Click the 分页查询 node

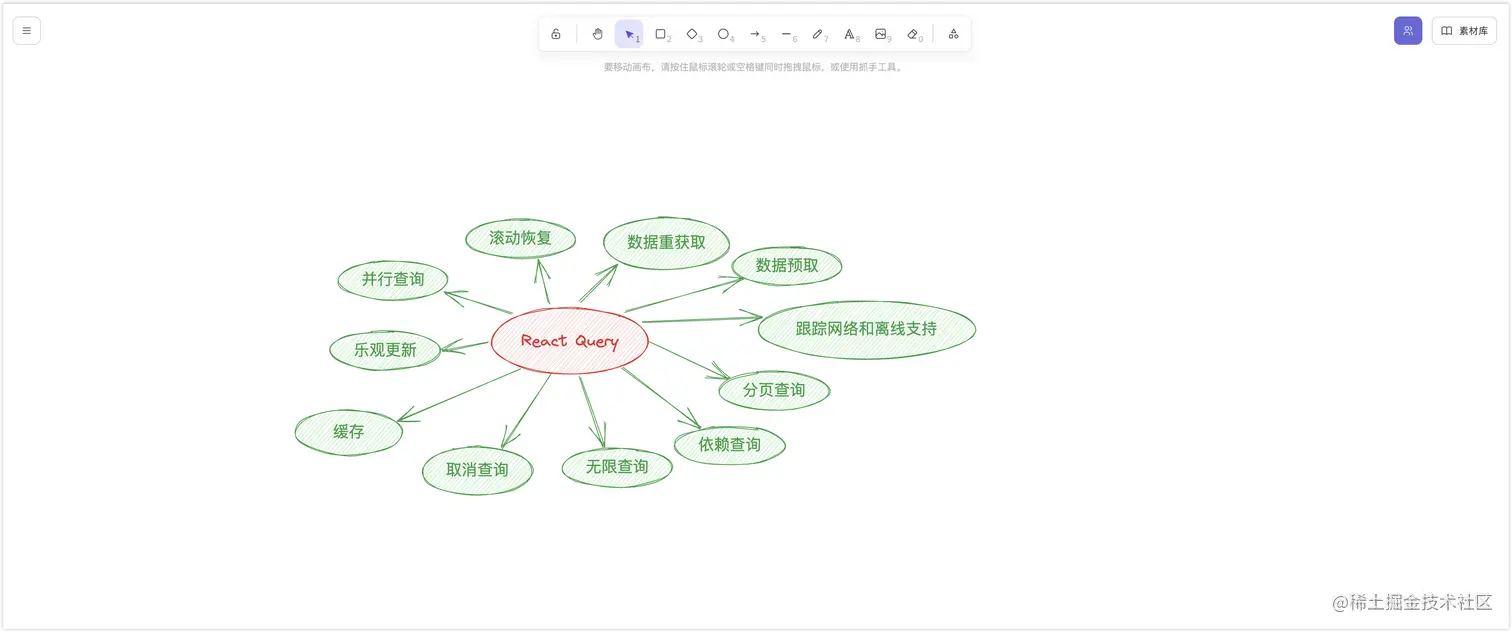tap(774, 390)
